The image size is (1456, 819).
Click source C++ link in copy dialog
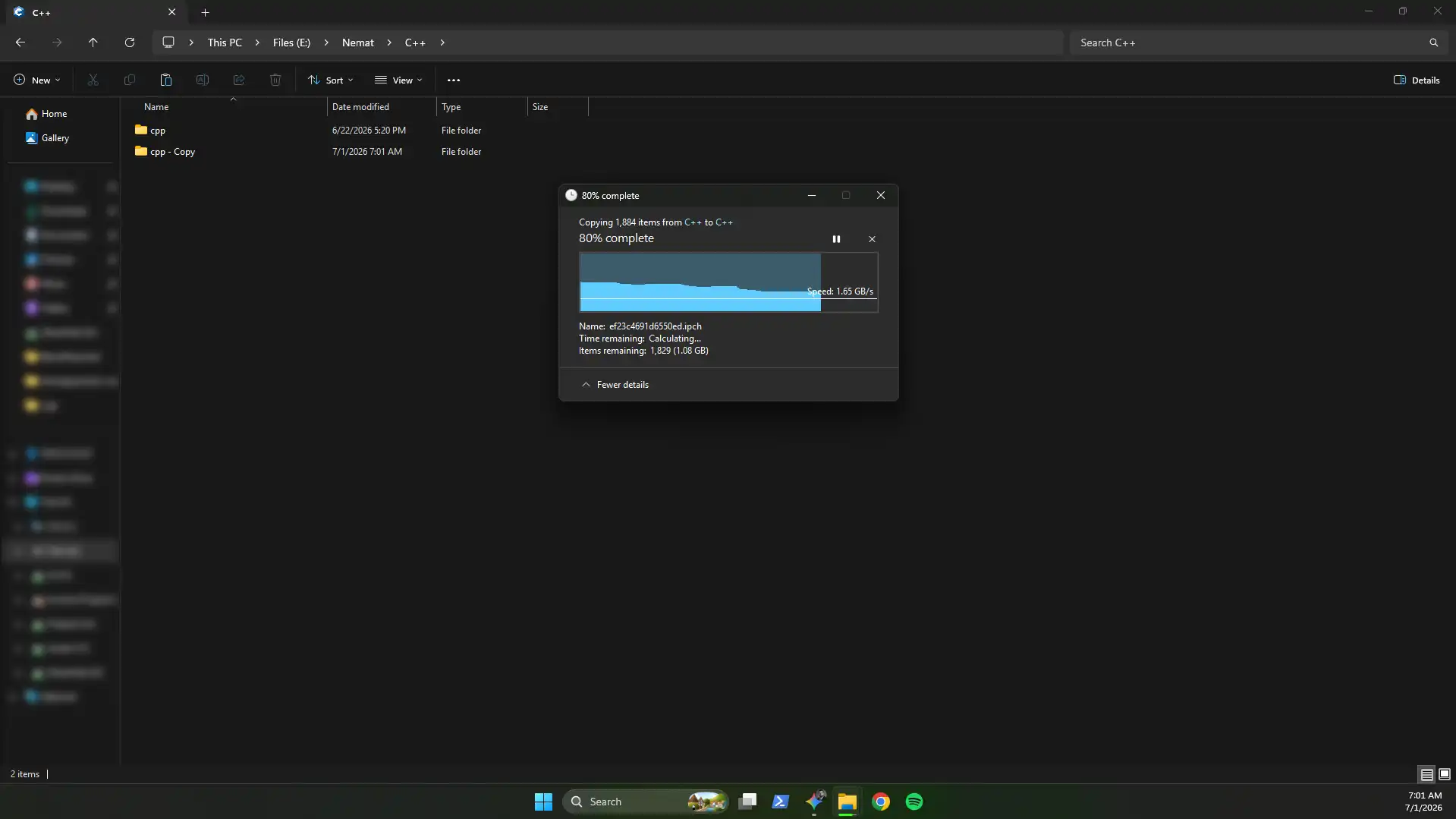[x=693, y=222]
